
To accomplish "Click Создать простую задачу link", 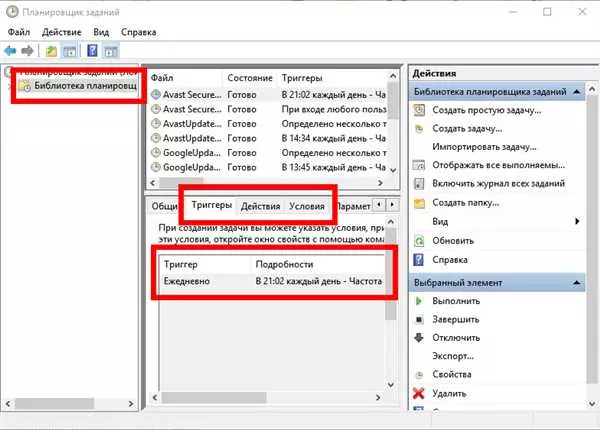I will click(x=487, y=110).
